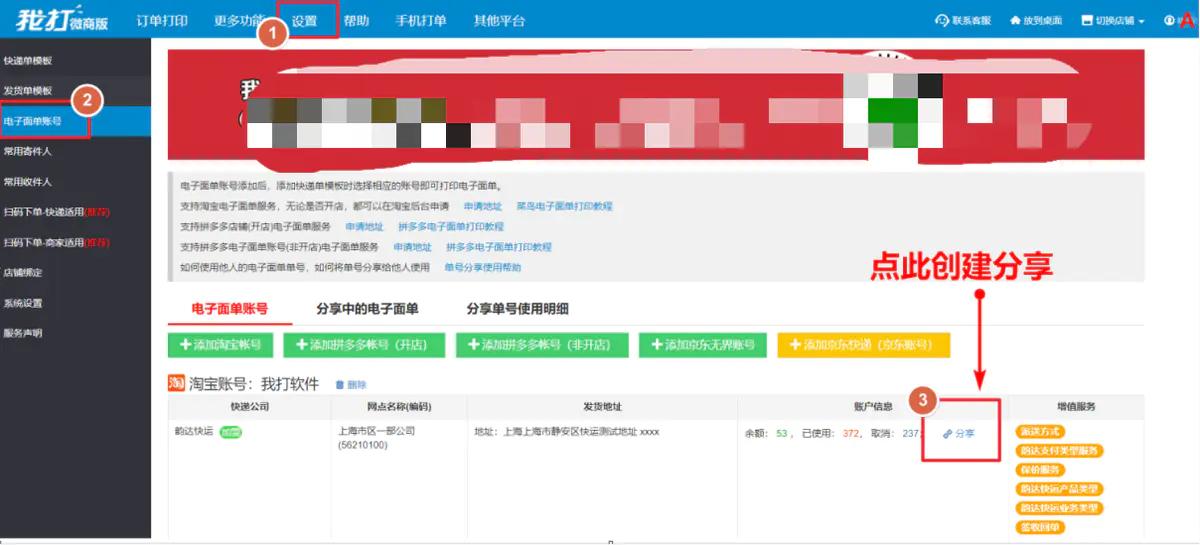Switch to 电子面单账号 tab
The image size is (1200, 545).
point(230,309)
